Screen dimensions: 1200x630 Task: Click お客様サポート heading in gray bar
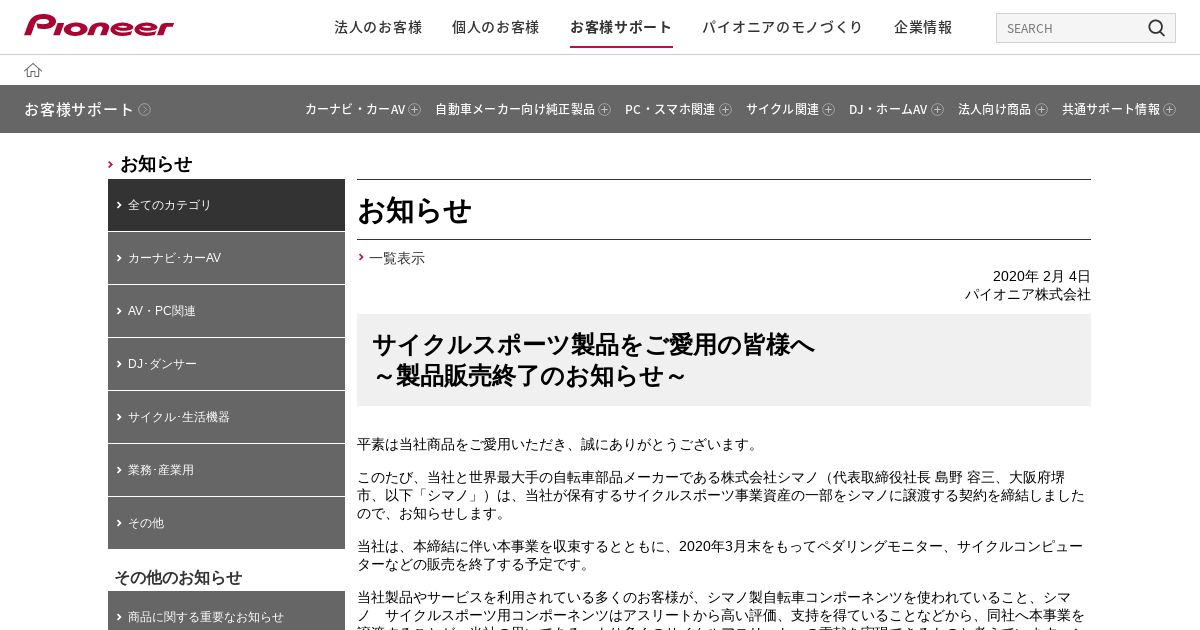pyautogui.click(x=79, y=110)
